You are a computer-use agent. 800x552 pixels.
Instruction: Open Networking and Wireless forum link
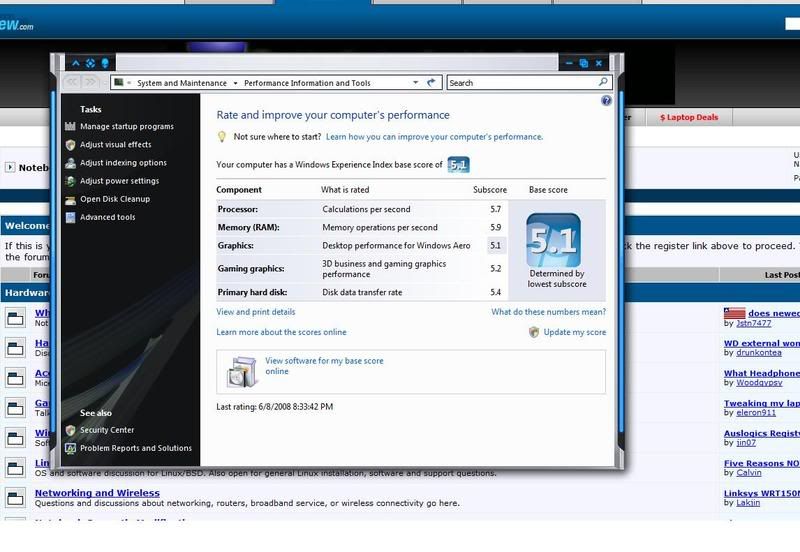[x=97, y=493]
